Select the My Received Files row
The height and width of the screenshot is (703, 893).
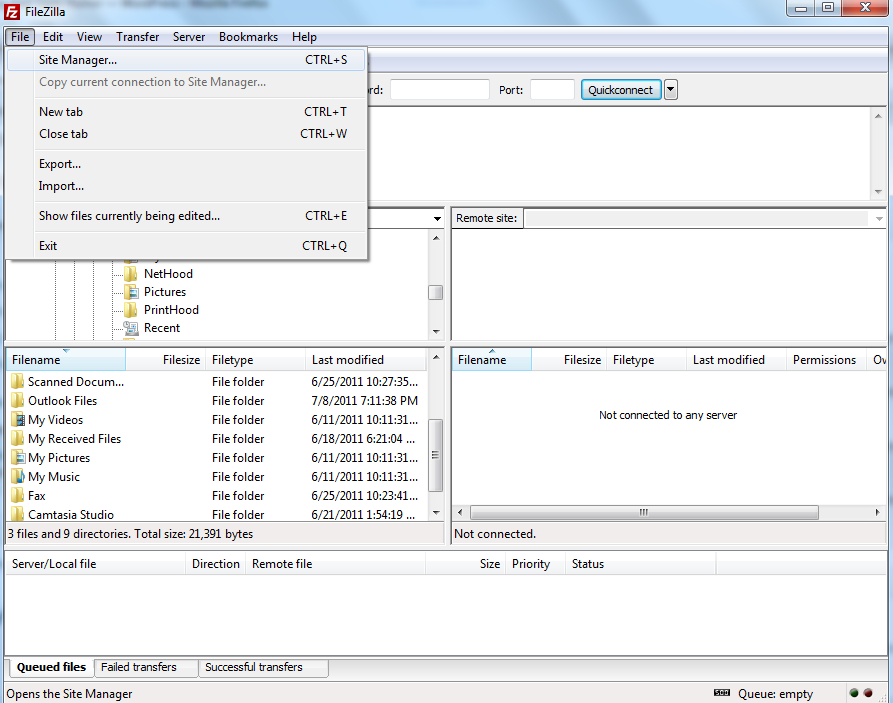pyautogui.click(x=216, y=439)
